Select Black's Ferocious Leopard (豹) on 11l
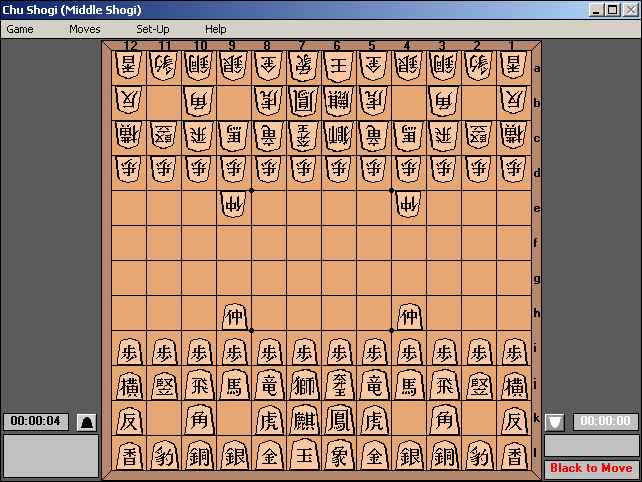 coord(164,455)
